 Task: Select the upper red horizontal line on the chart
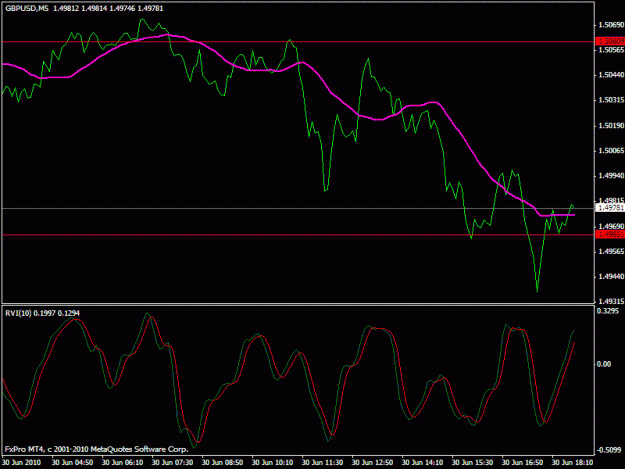298,41
